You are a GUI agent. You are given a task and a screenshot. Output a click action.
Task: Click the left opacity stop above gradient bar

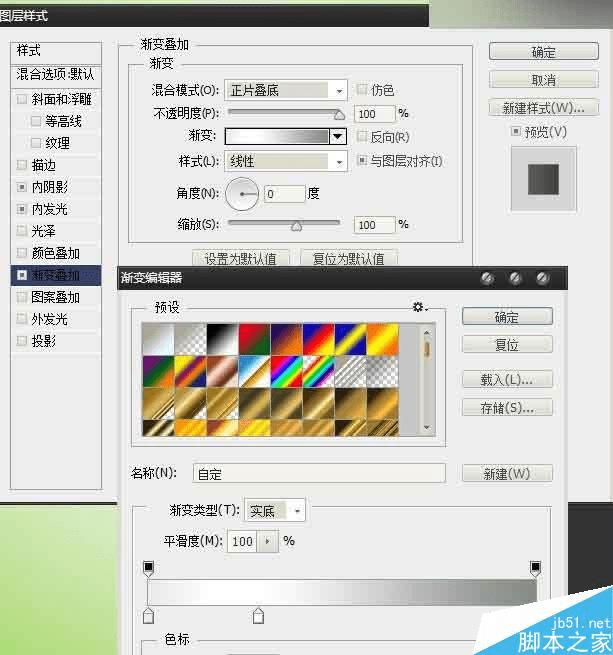point(148,568)
